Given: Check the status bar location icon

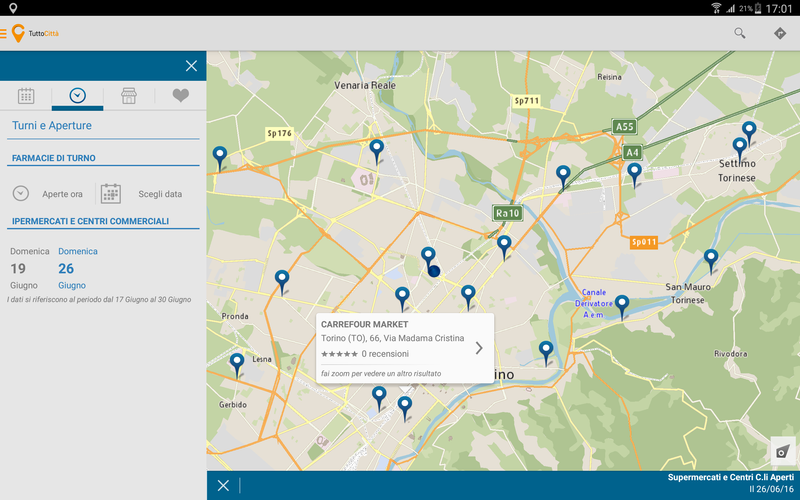Looking at the screenshot, I should point(13,8).
